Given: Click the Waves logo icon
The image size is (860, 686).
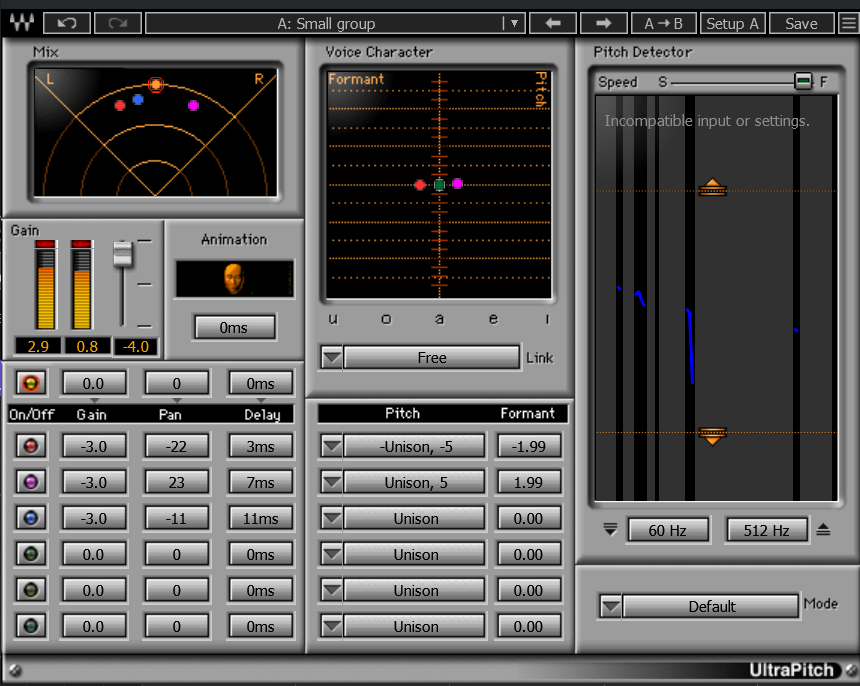Looking at the screenshot, I should (x=22, y=23).
